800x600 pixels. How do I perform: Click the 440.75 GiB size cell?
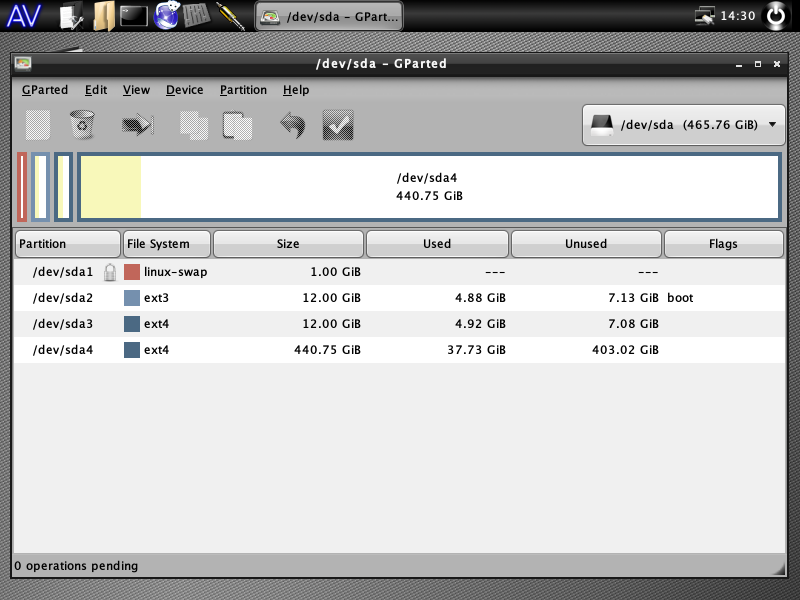(x=327, y=350)
